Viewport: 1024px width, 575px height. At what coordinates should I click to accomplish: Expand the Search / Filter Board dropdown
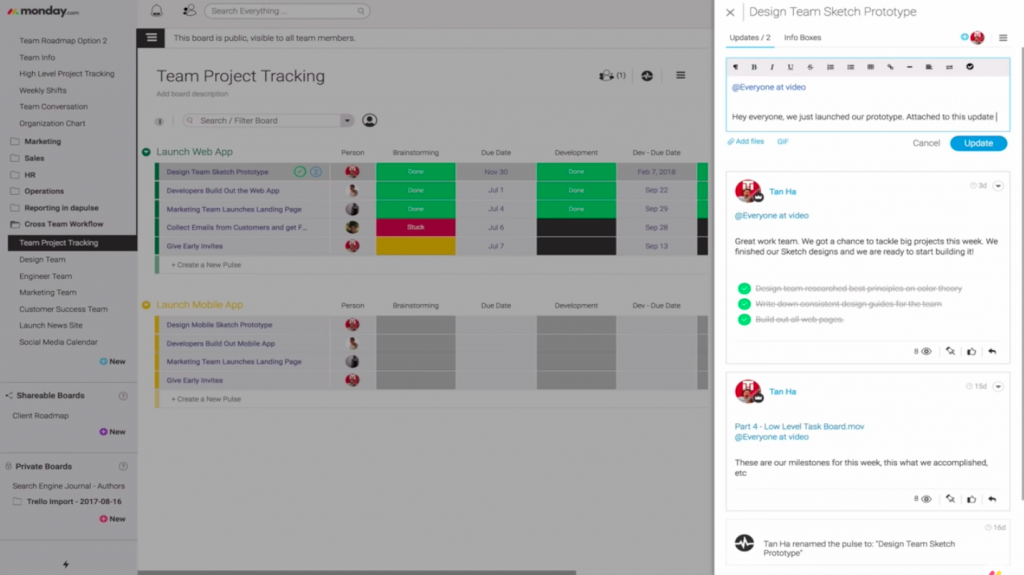347,121
